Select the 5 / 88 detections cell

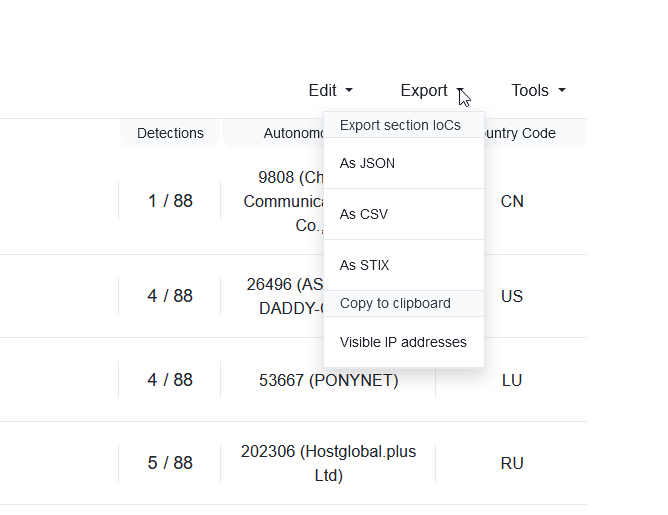(170, 463)
